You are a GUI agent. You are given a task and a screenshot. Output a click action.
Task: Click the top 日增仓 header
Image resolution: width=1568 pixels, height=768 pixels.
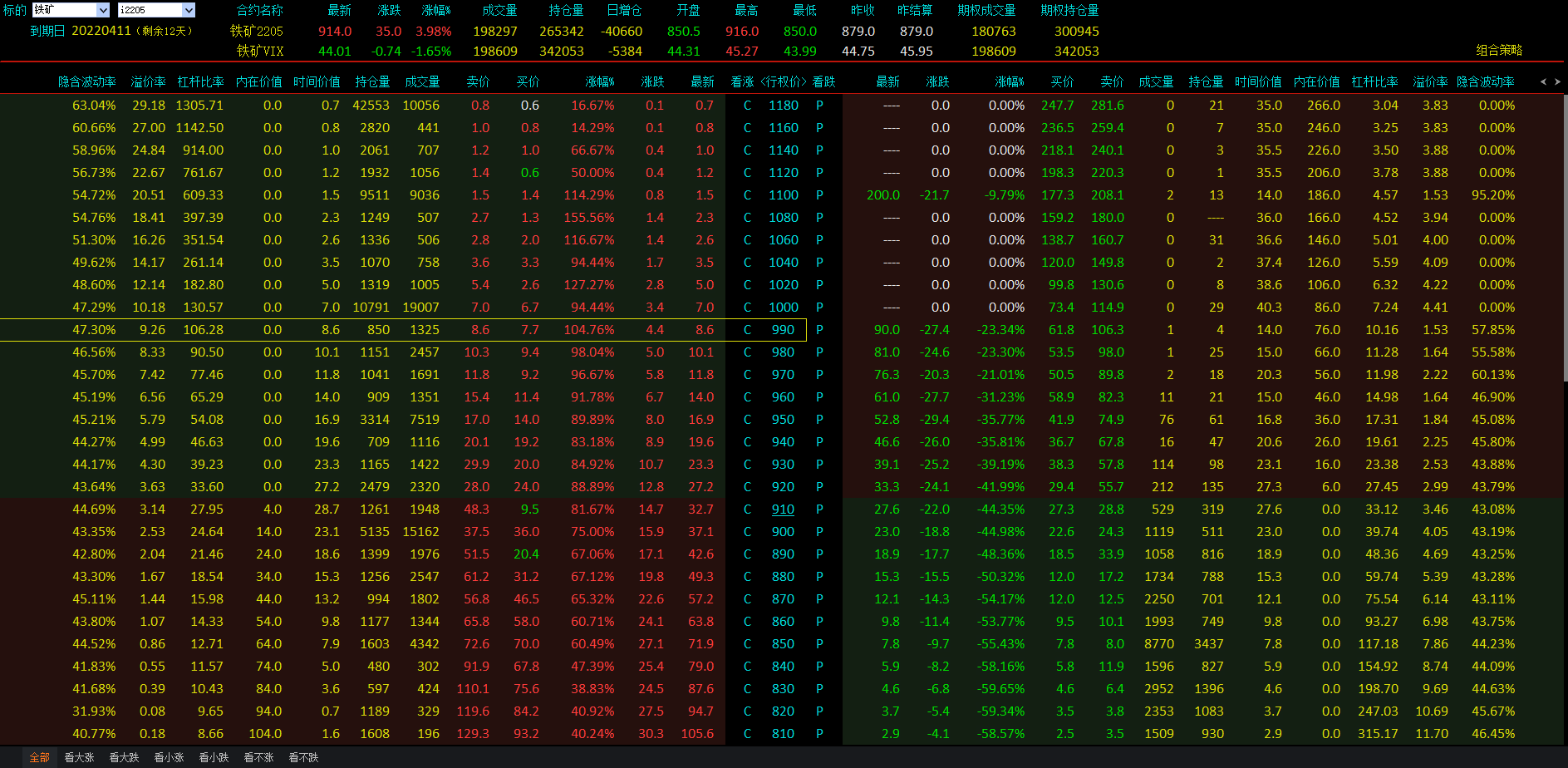(624, 10)
